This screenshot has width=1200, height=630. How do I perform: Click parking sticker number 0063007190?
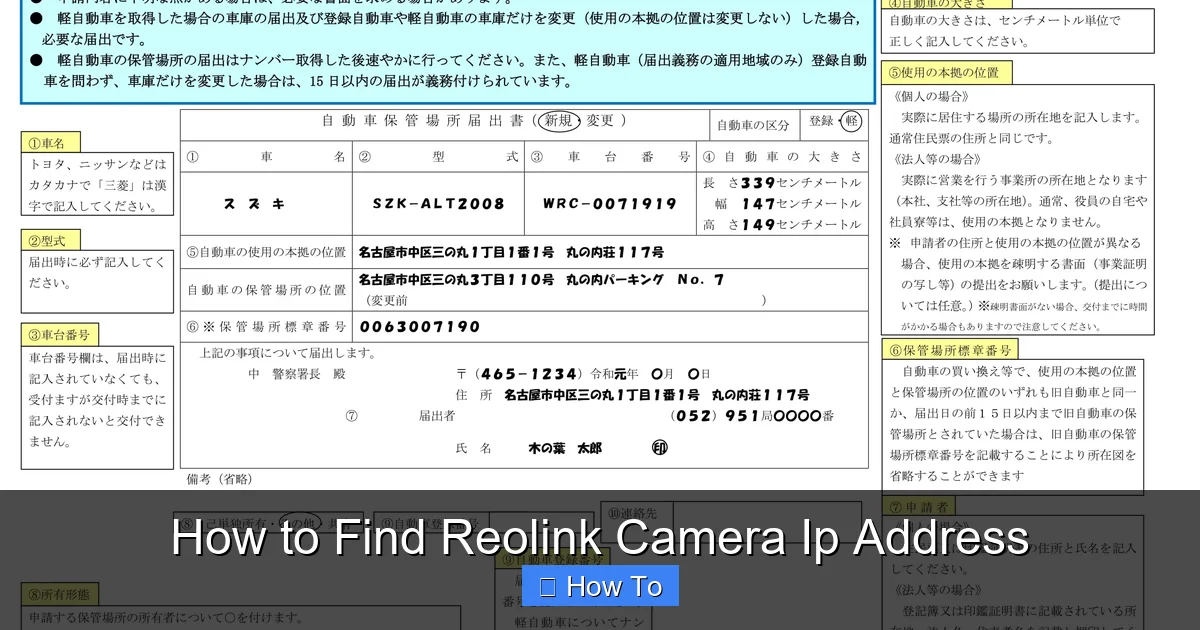click(420, 327)
